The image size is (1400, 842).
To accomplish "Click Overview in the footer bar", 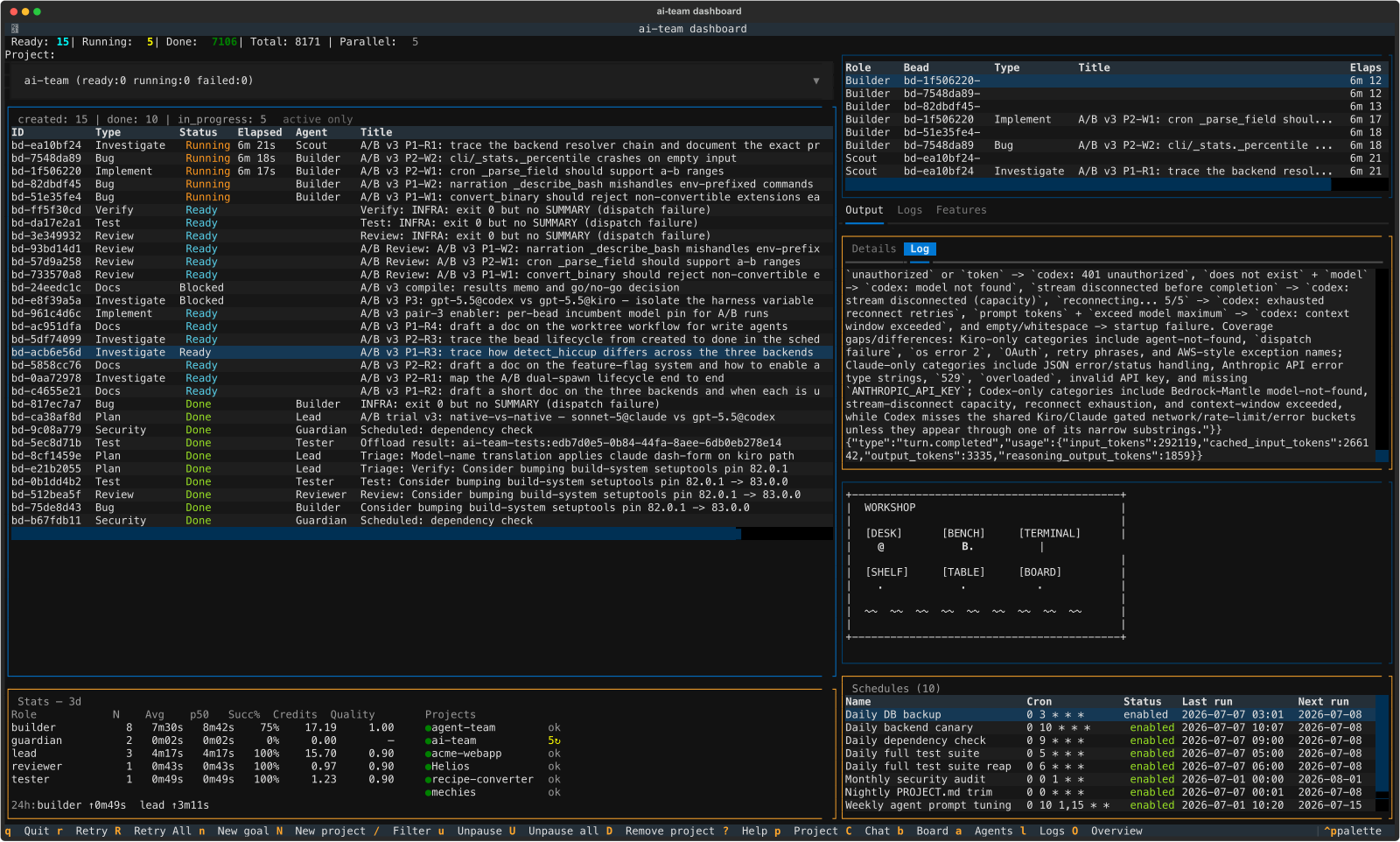I will coord(1116,831).
